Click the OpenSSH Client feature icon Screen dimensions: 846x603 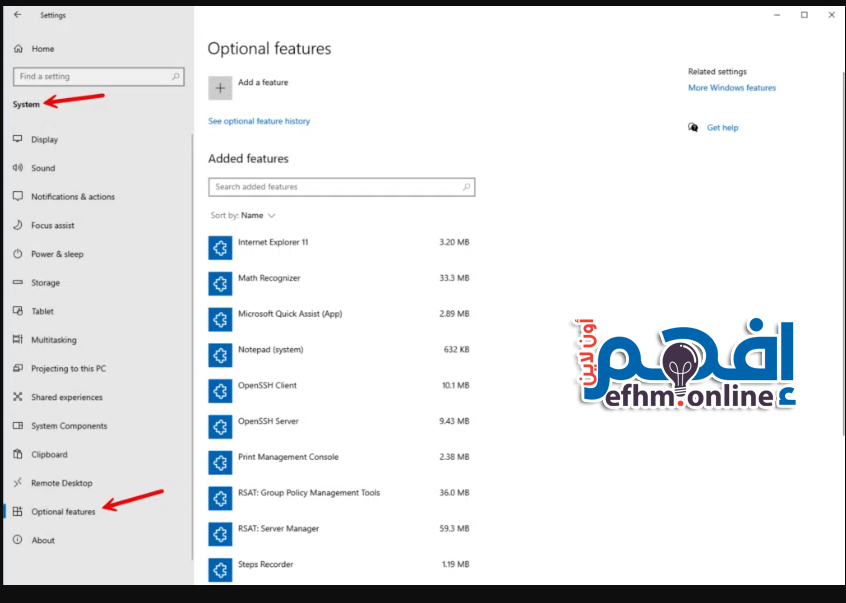click(220, 391)
